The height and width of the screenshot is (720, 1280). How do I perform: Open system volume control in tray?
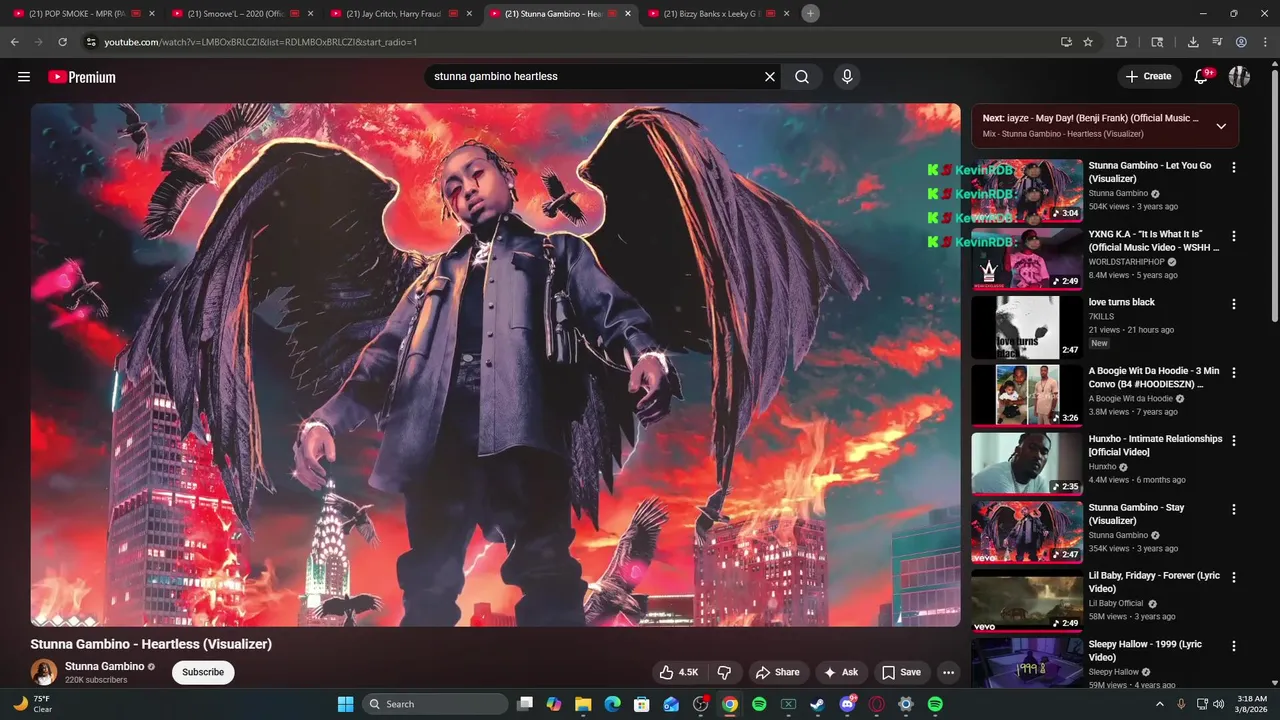(1218, 704)
